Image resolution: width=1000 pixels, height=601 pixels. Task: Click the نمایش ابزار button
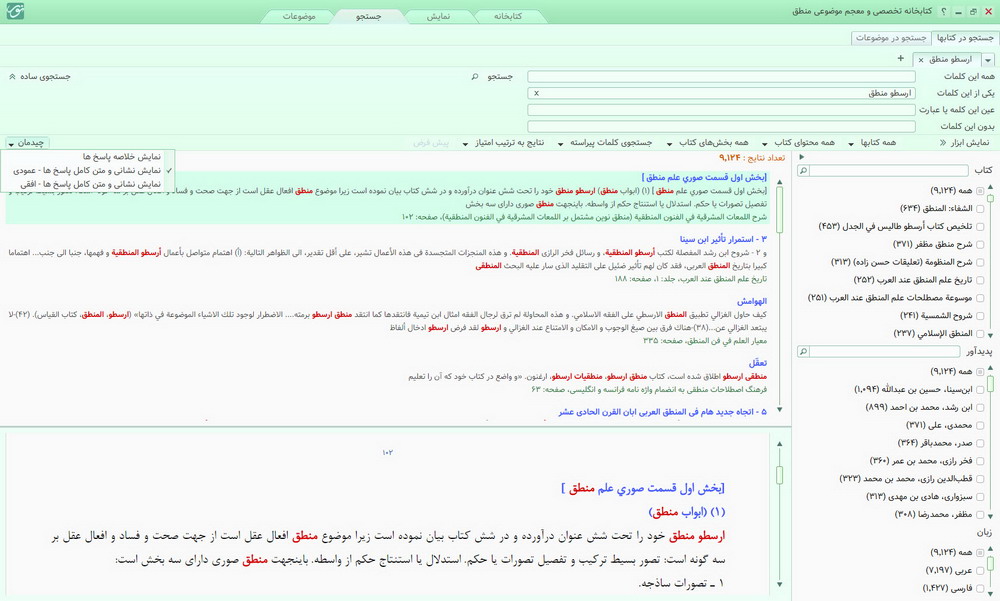point(970,143)
